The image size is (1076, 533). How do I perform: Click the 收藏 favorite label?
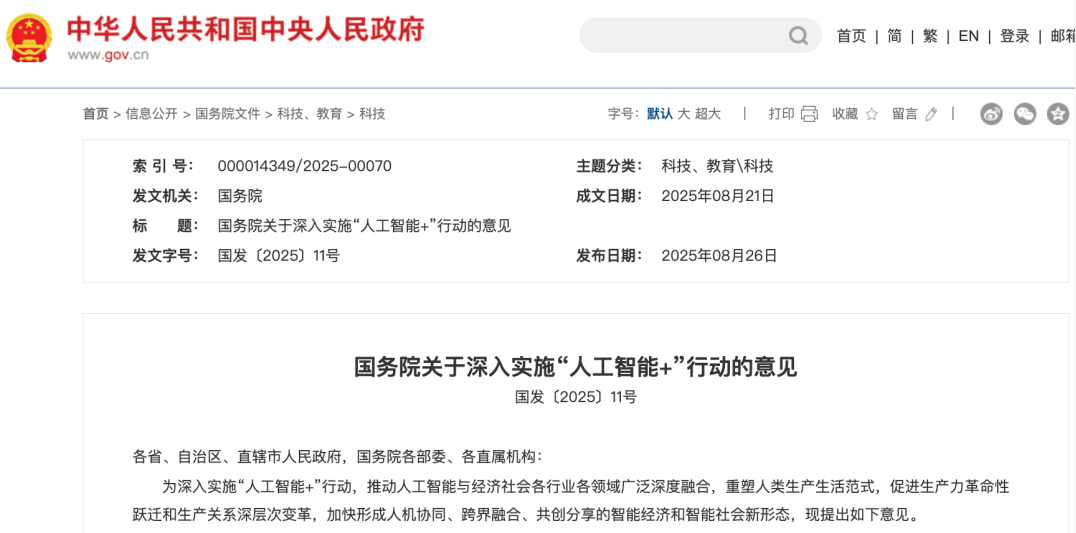coord(845,114)
